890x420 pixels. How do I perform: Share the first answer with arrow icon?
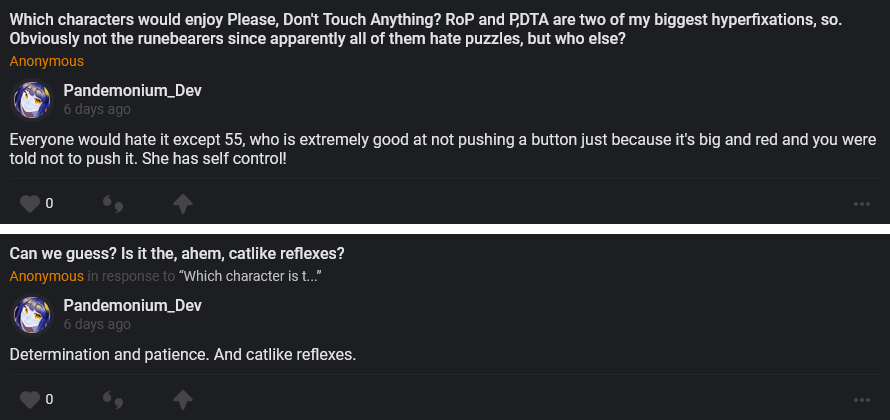(x=182, y=204)
